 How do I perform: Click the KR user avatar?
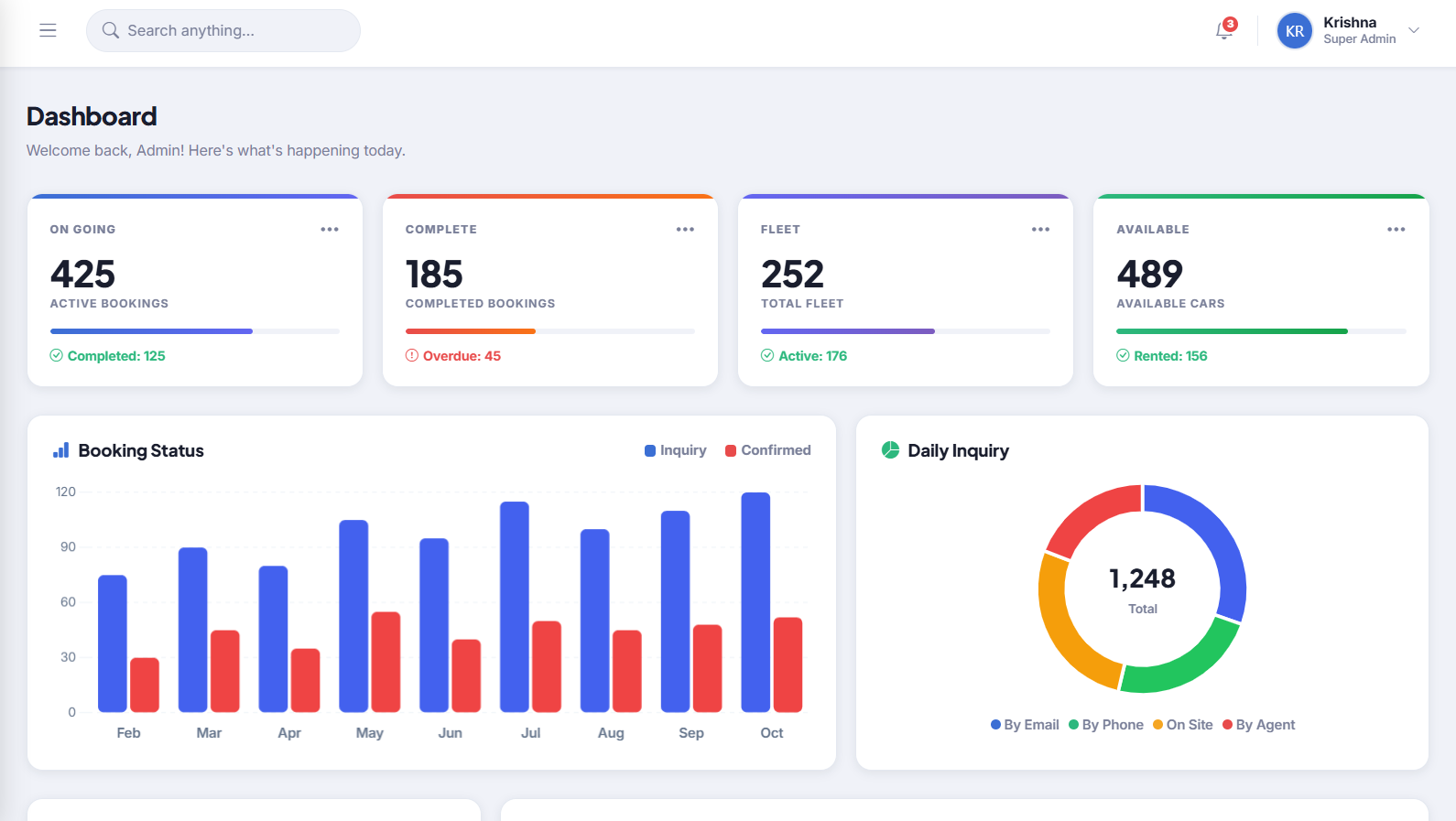(x=1295, y=30)
